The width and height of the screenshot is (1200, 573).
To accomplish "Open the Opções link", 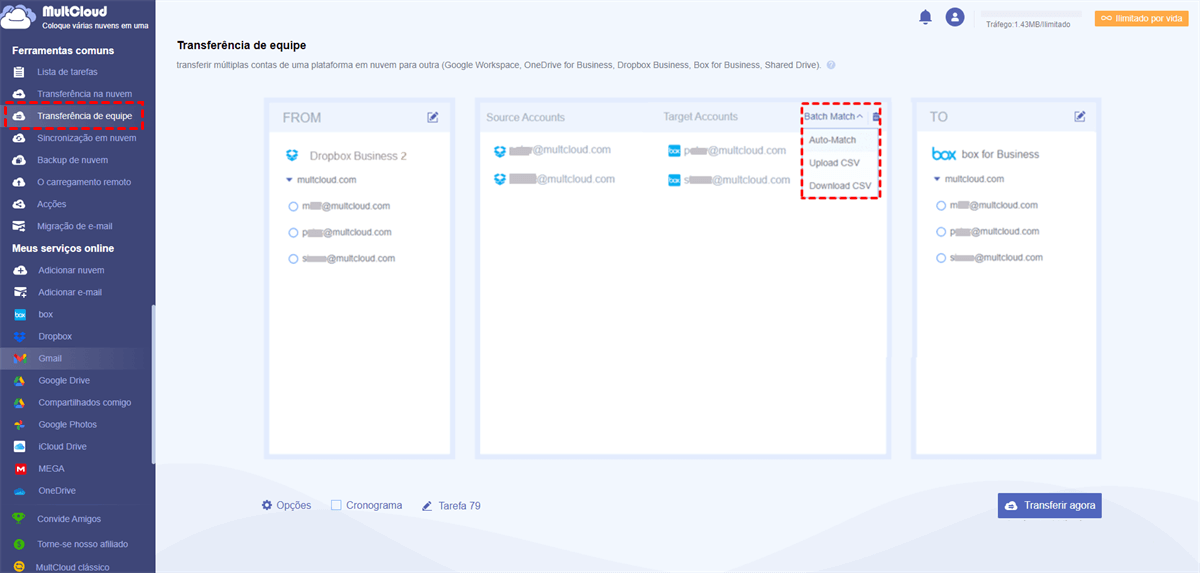I will tap(293, 505).
